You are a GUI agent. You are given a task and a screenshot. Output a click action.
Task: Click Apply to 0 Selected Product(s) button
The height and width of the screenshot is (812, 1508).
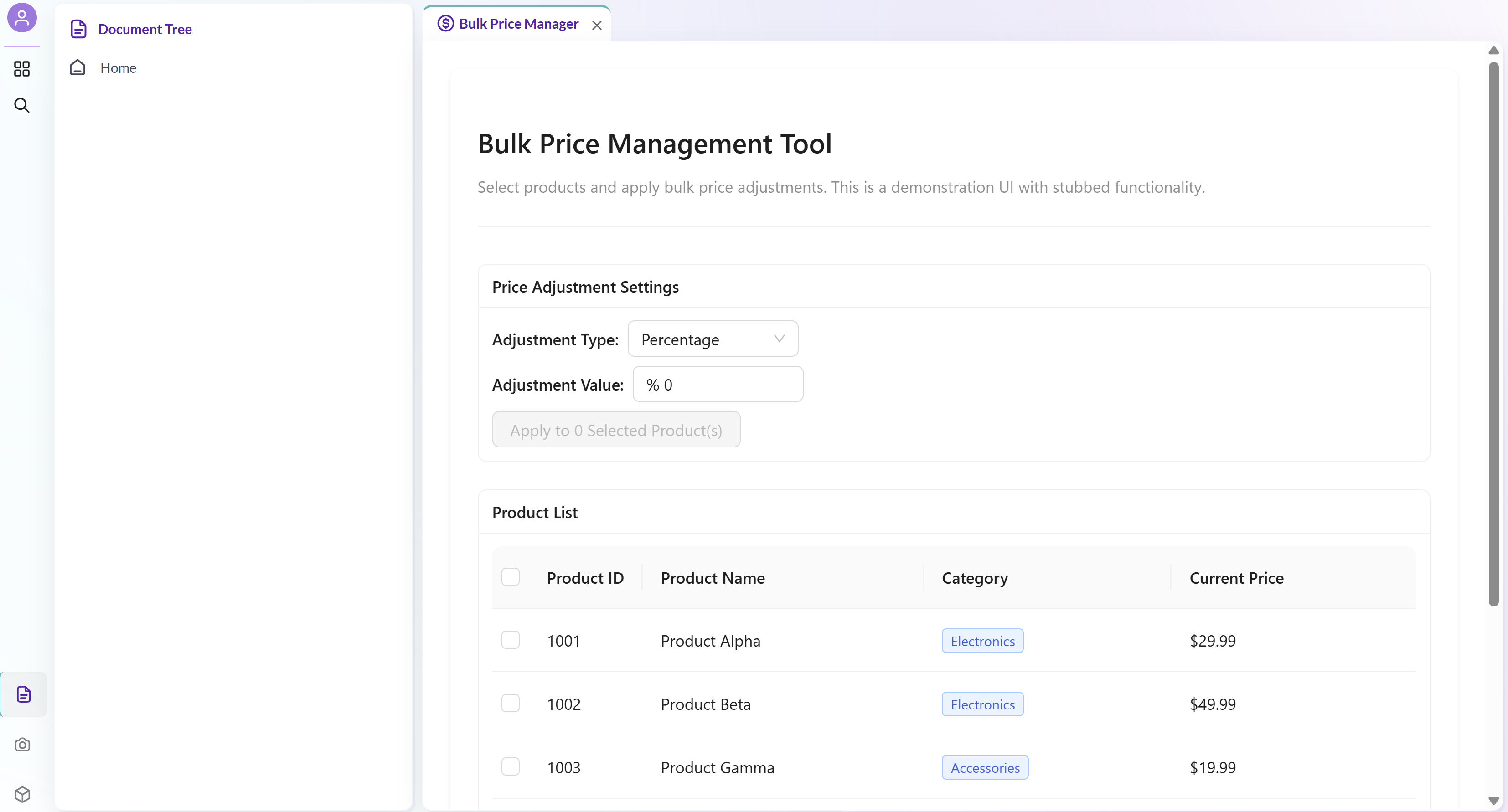tap(616, 430)
